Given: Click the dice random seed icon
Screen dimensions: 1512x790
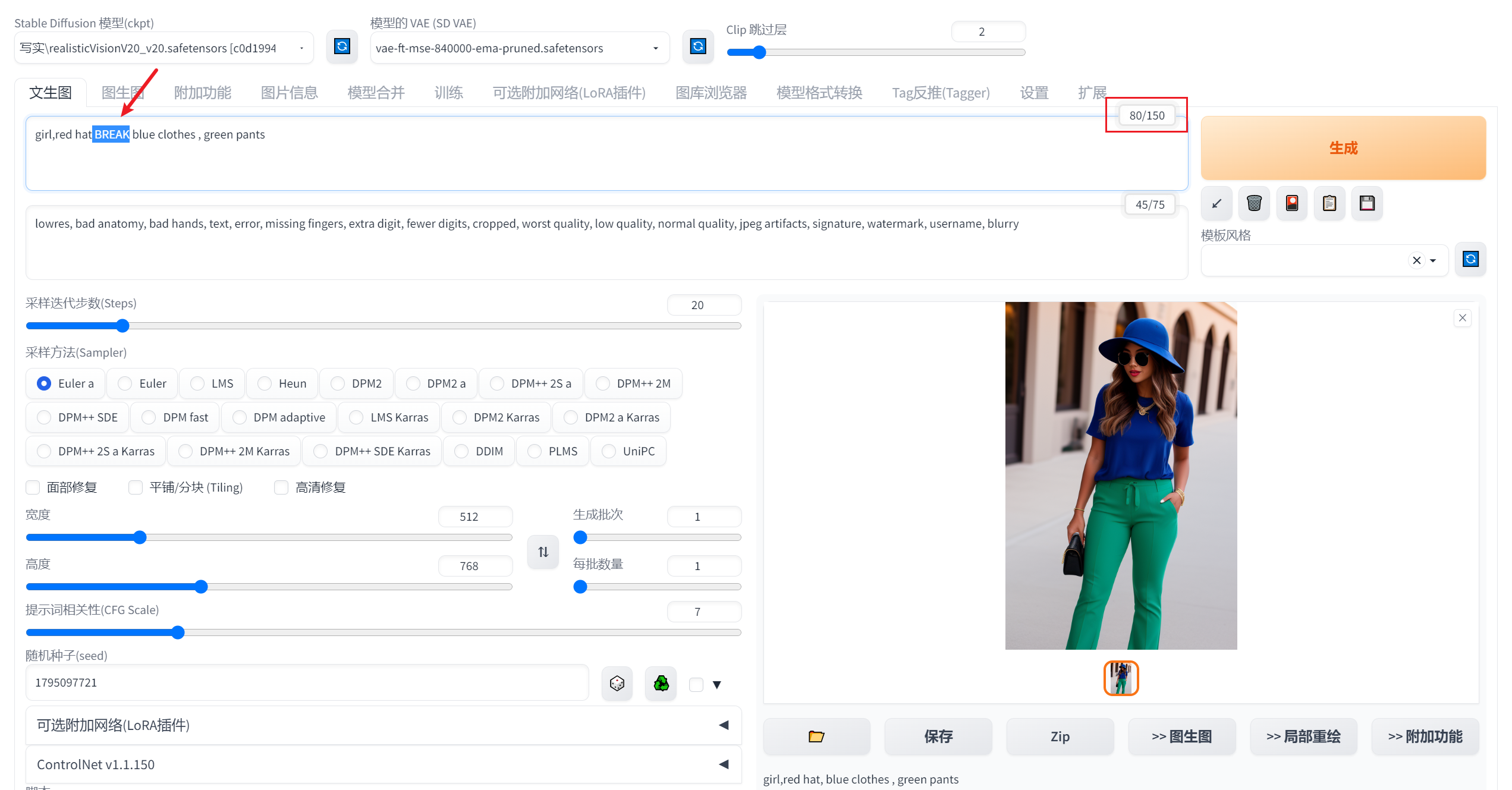Looking at the screenshot, I should tap(617, 684).
